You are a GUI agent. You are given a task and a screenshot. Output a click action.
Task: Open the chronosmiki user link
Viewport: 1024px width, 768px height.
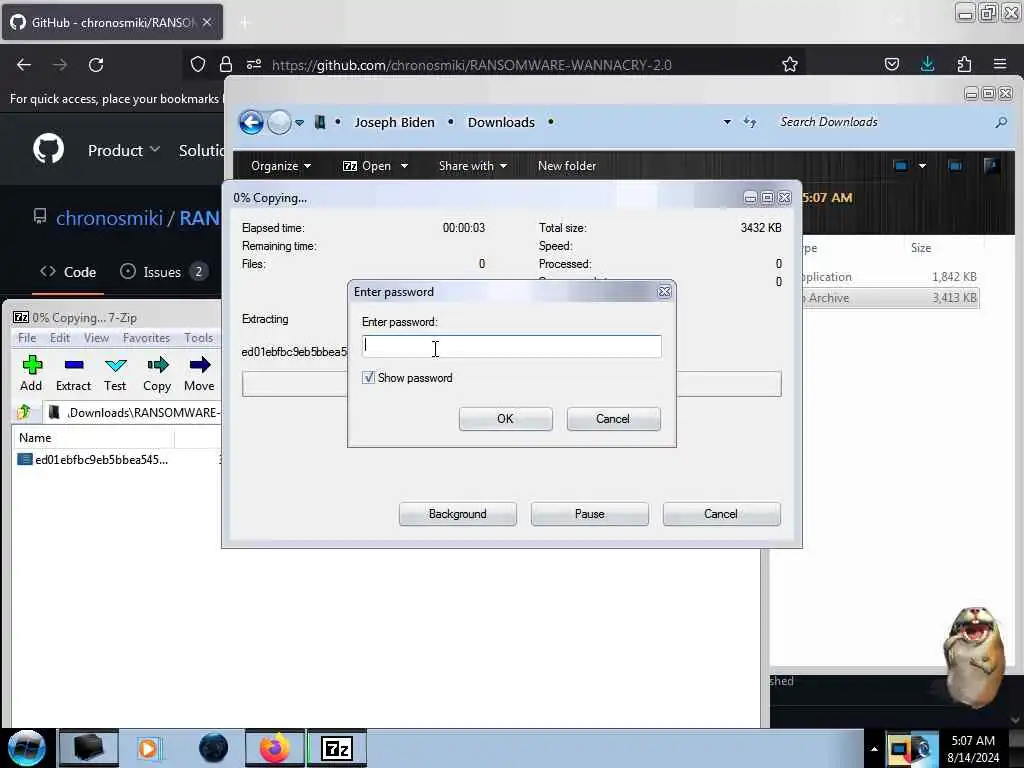[x=109, y=217]
